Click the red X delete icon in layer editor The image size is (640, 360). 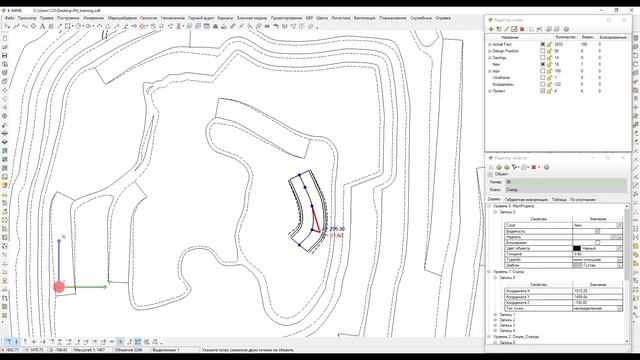[x=522, y=29]
